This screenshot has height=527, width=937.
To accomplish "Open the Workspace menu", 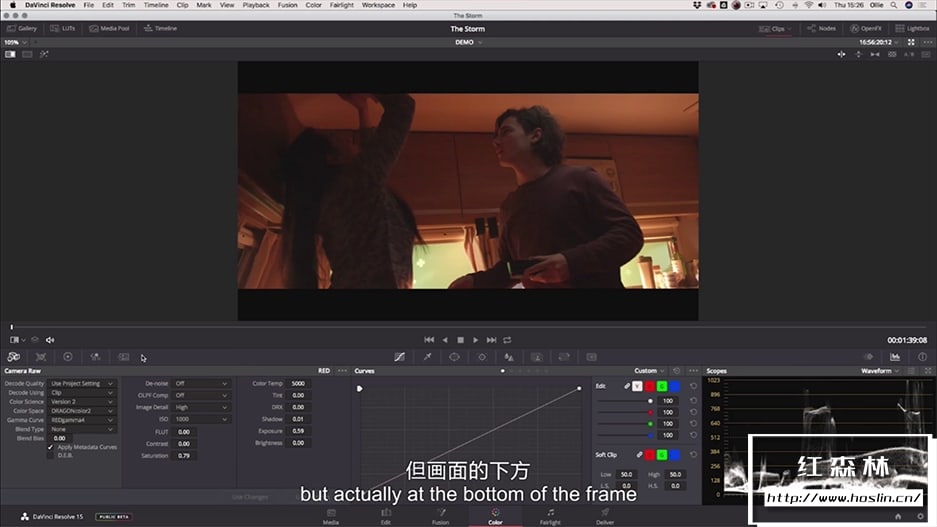I will 378,5.
